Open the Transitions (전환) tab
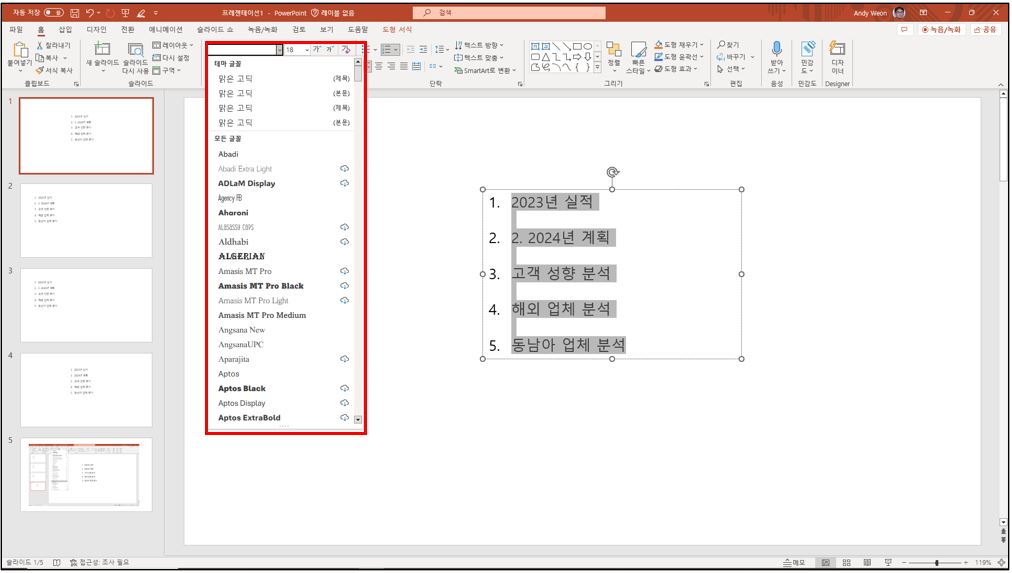The height and width of the screenshot is (573, 1012). click(x=128, y=30)
